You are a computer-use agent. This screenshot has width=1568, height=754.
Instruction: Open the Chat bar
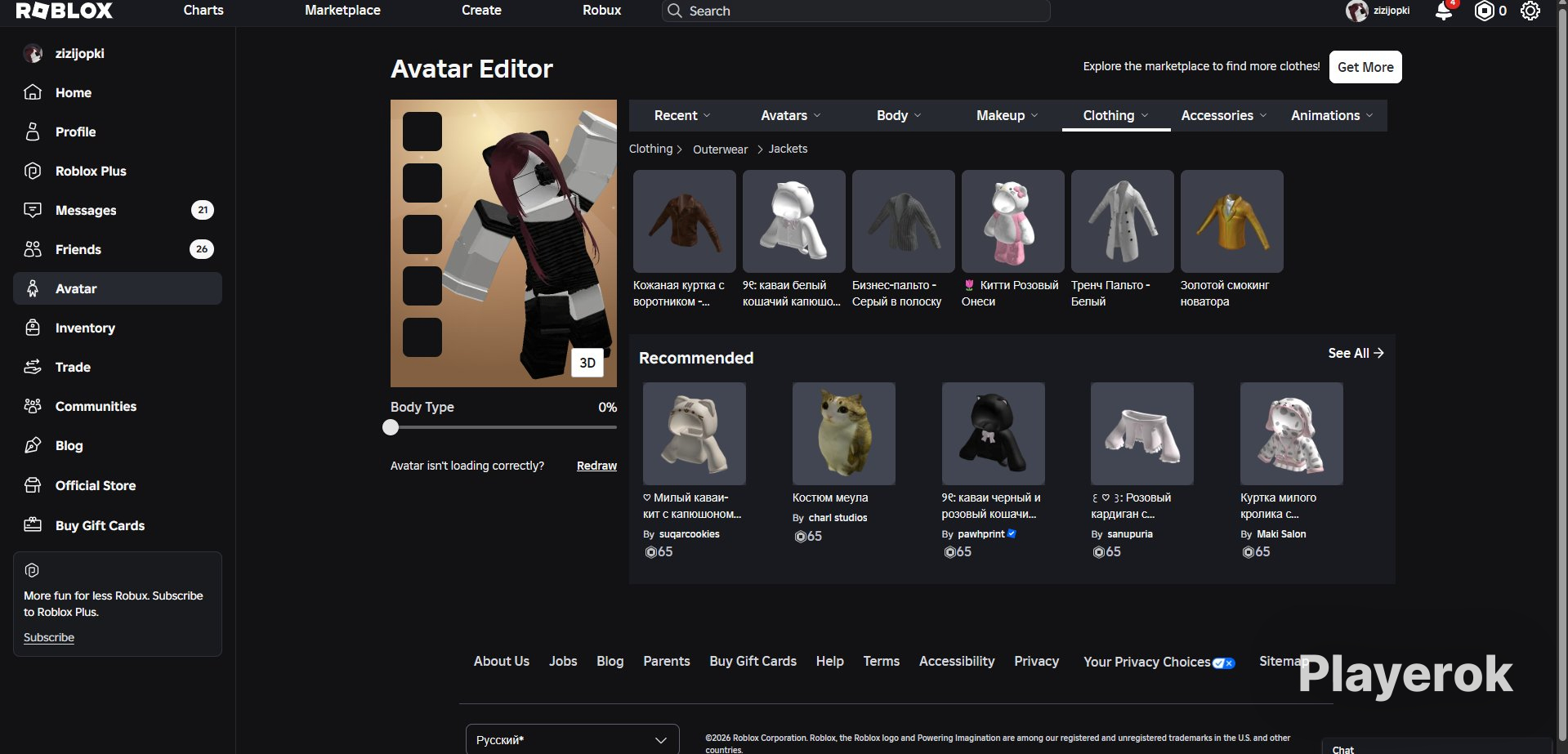[1436, 747]
